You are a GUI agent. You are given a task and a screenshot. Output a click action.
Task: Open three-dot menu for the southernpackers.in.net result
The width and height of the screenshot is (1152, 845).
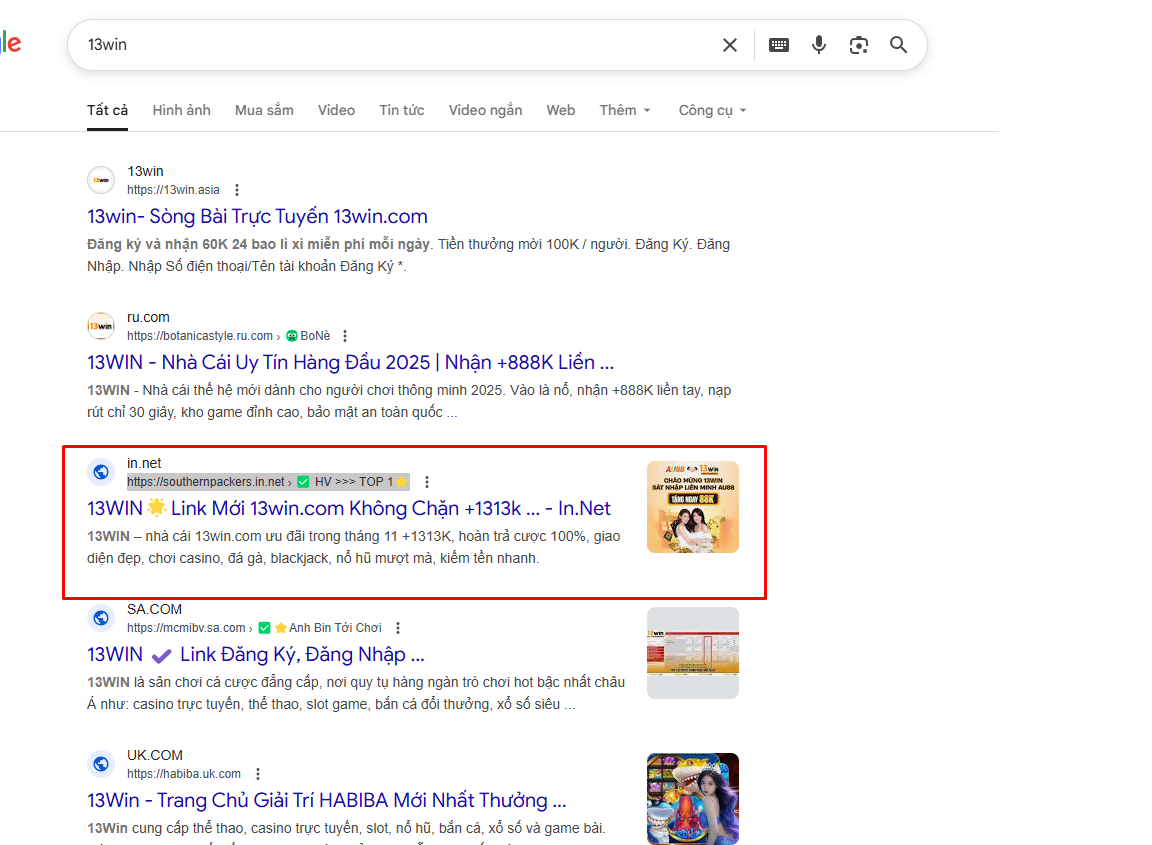pyautogui.click(x=427, y=482)
